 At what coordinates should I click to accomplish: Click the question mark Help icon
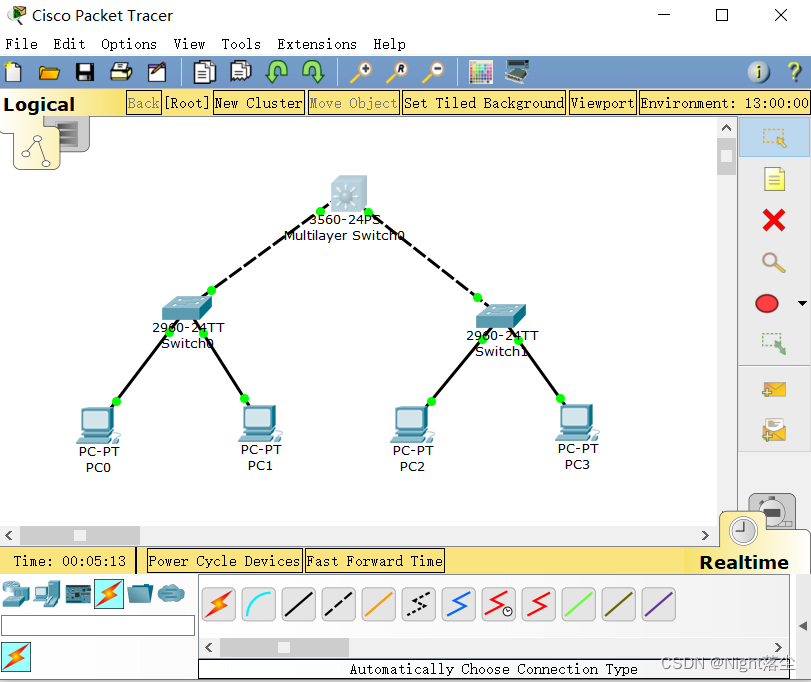[794, 72]
